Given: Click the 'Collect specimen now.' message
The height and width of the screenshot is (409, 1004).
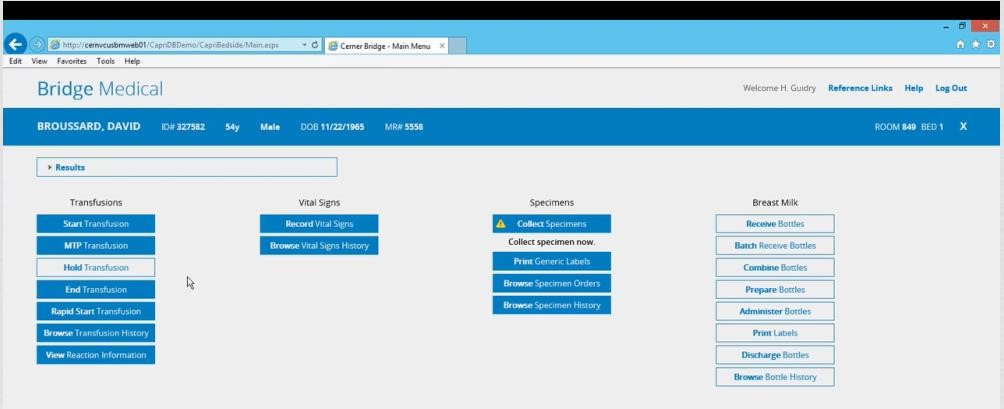Looking at the screenshot, I should (x=551, y=242).
